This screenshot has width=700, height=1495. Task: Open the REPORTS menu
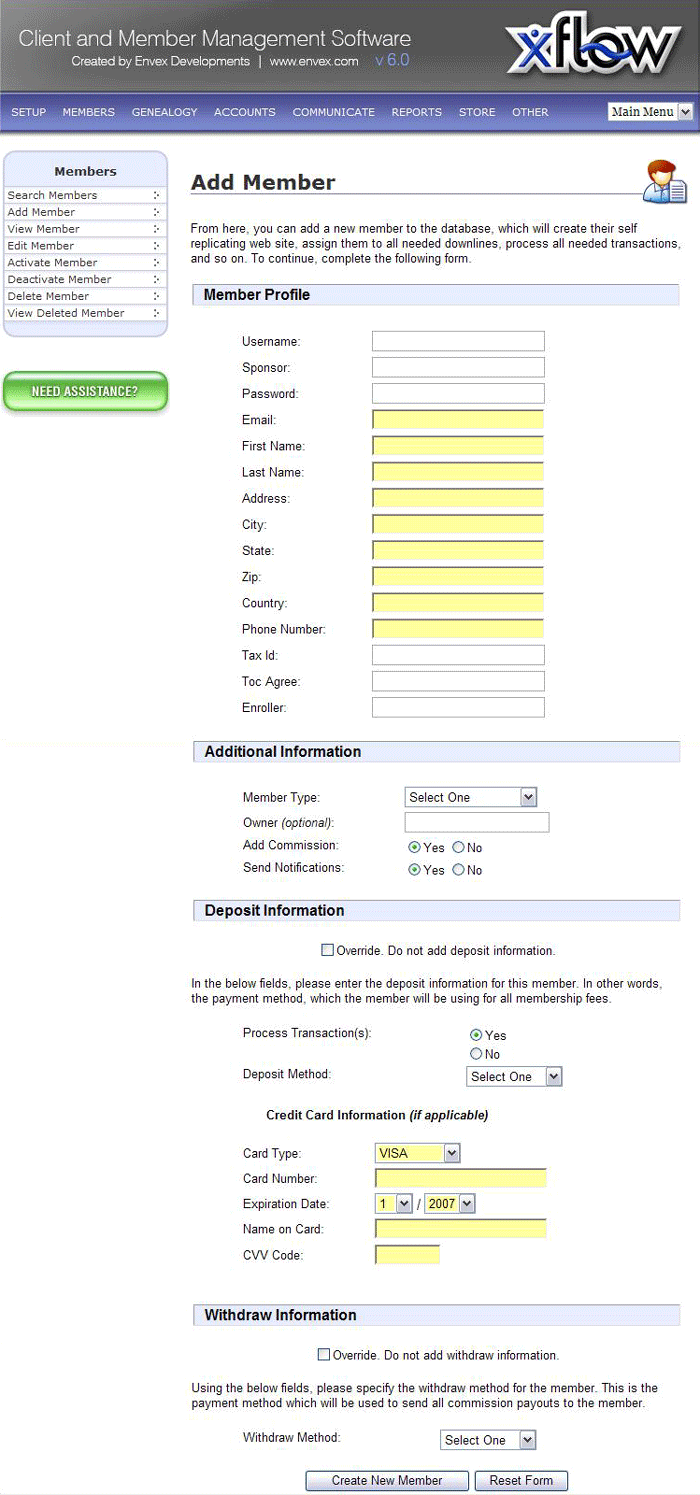point(417,112)
